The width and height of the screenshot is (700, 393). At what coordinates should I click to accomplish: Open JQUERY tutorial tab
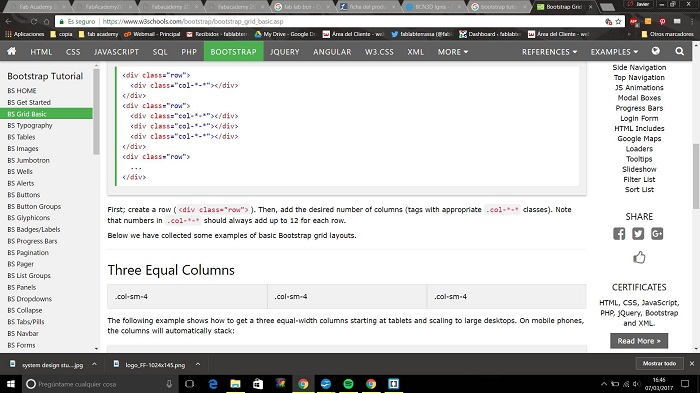(x=284, y=52)
